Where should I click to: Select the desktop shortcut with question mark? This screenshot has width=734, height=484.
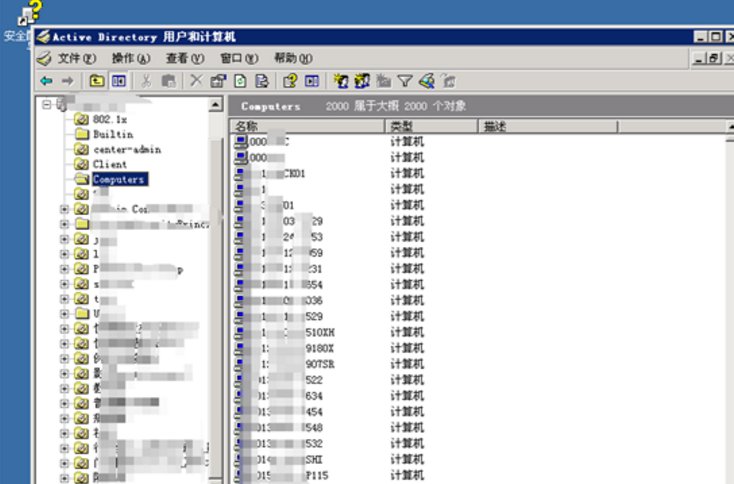coord(30,13)
